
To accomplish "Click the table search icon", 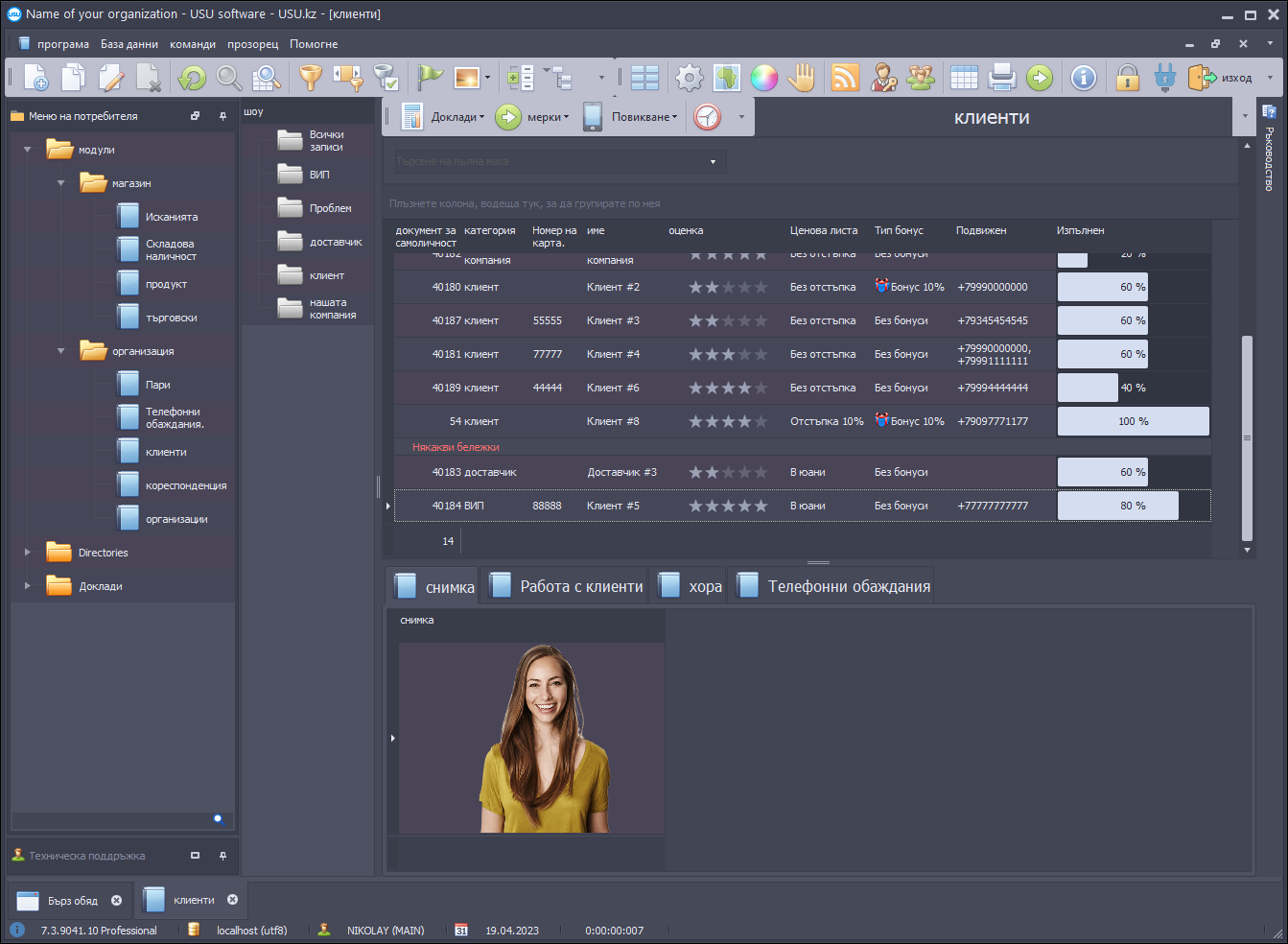I will tap(266, 78).
